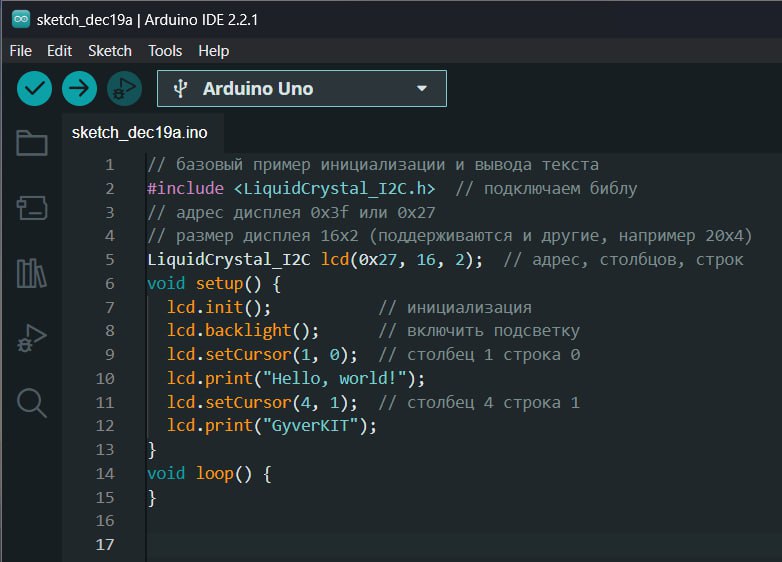Open the Help menu
782x562 pixels.
(x=213, y=51)
